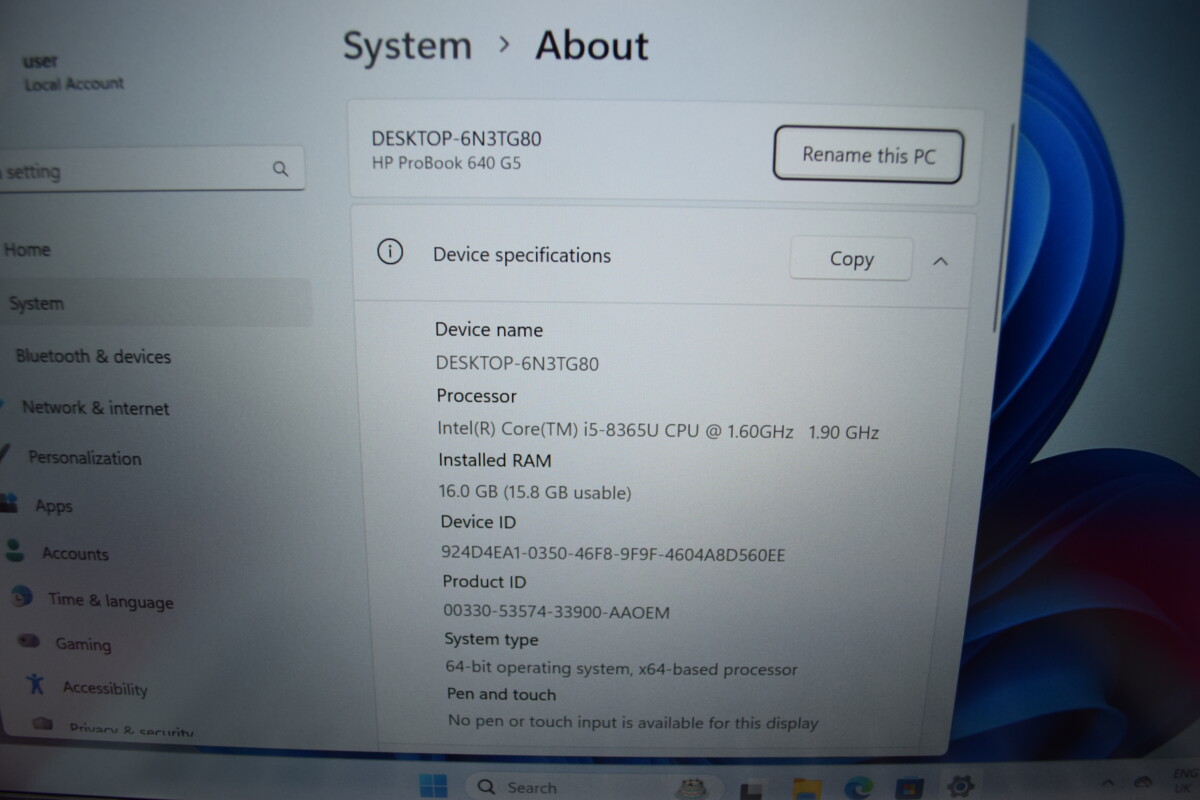Click the system type value 64-bit operating system
1200x800 pixels.
pos(621,668)
